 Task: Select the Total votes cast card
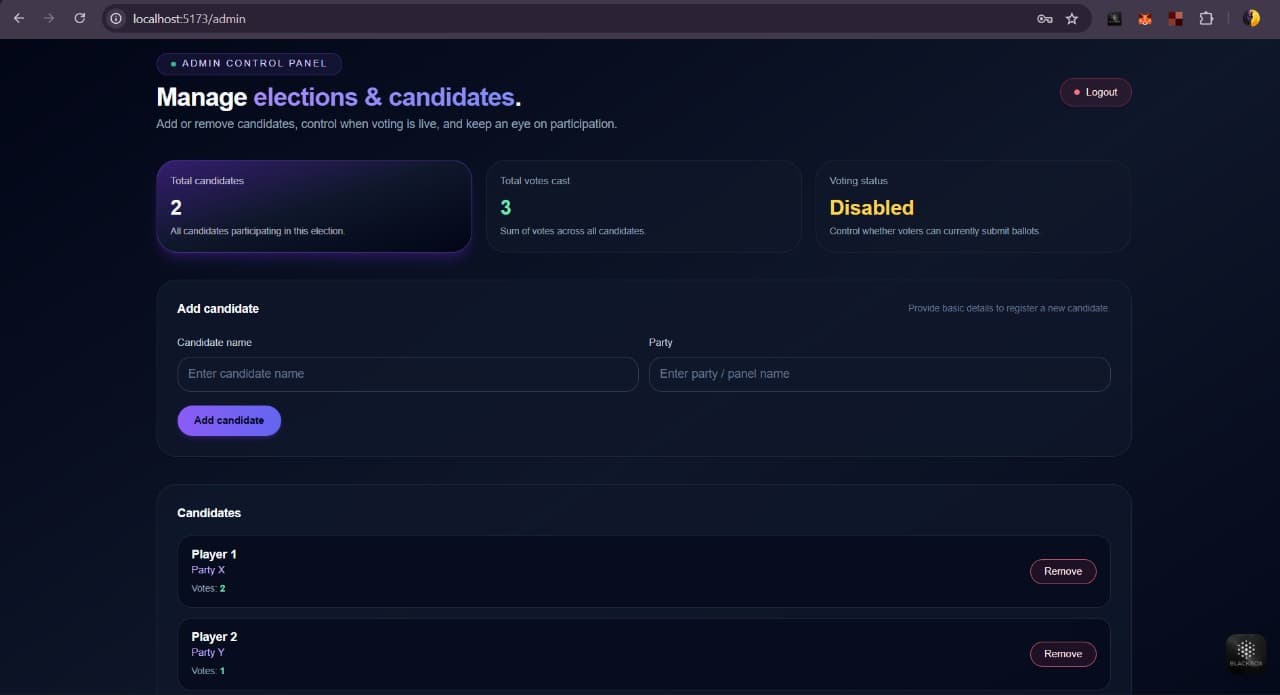tap(644, 206)
